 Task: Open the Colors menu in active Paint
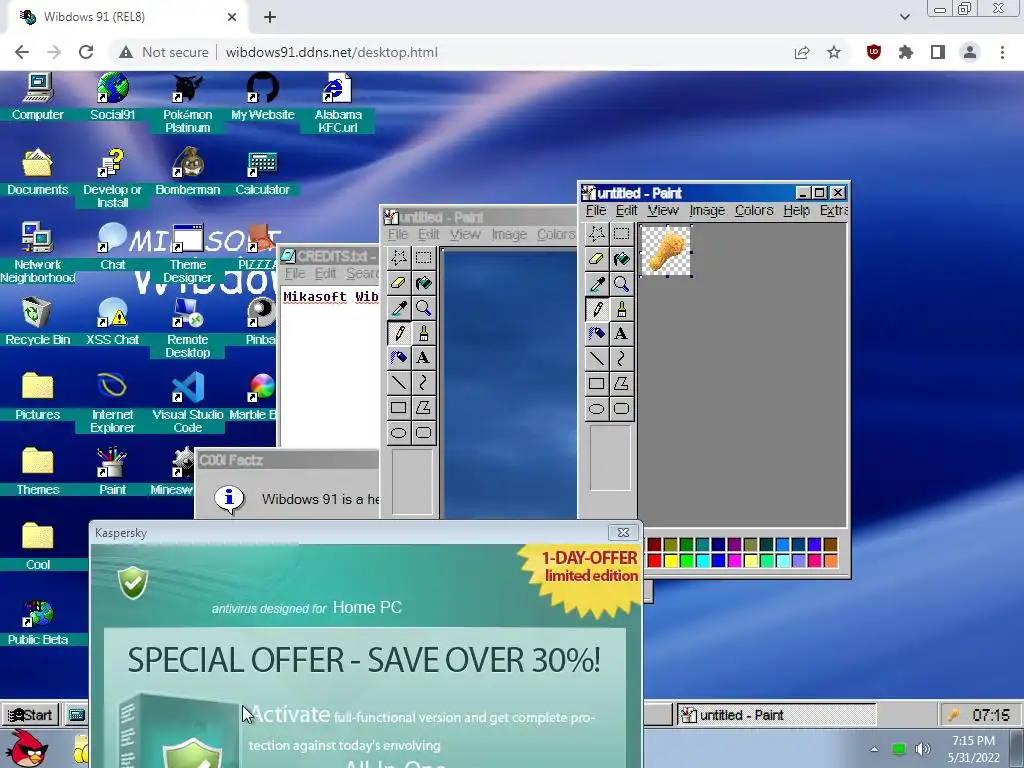(754, 210)
